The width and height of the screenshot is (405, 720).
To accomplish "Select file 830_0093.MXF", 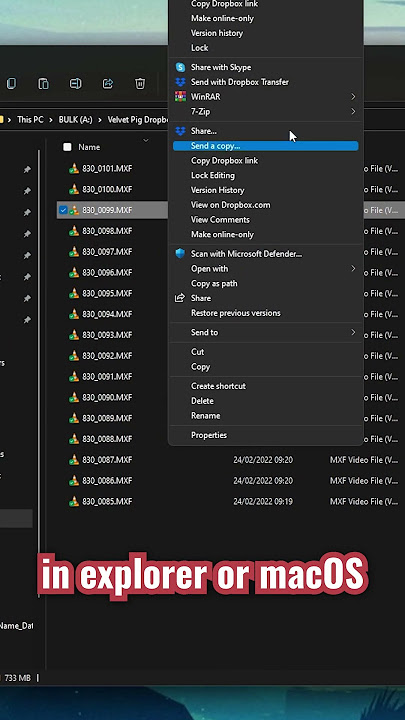I will pos(107,335).
